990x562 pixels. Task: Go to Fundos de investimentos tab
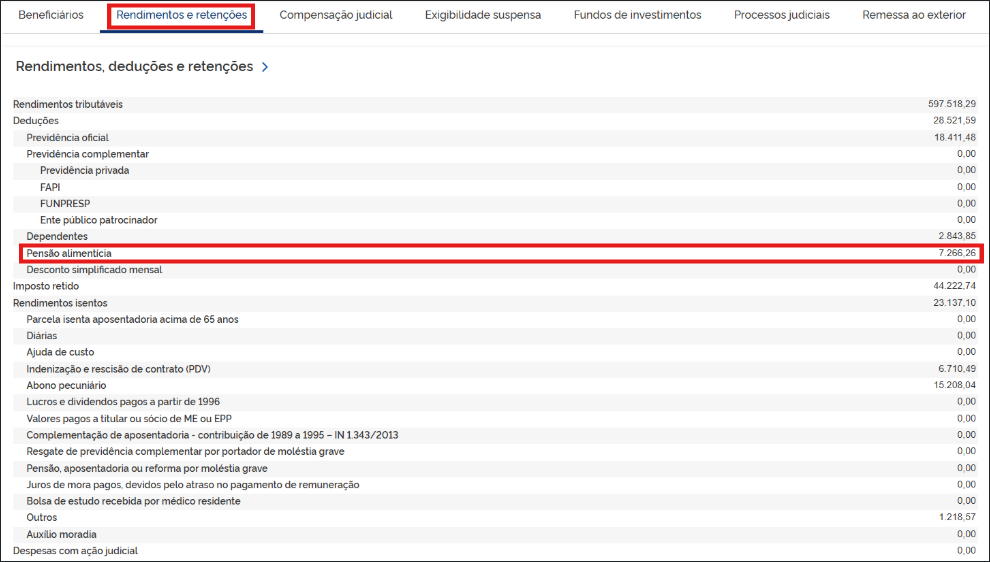coord(638,15)
